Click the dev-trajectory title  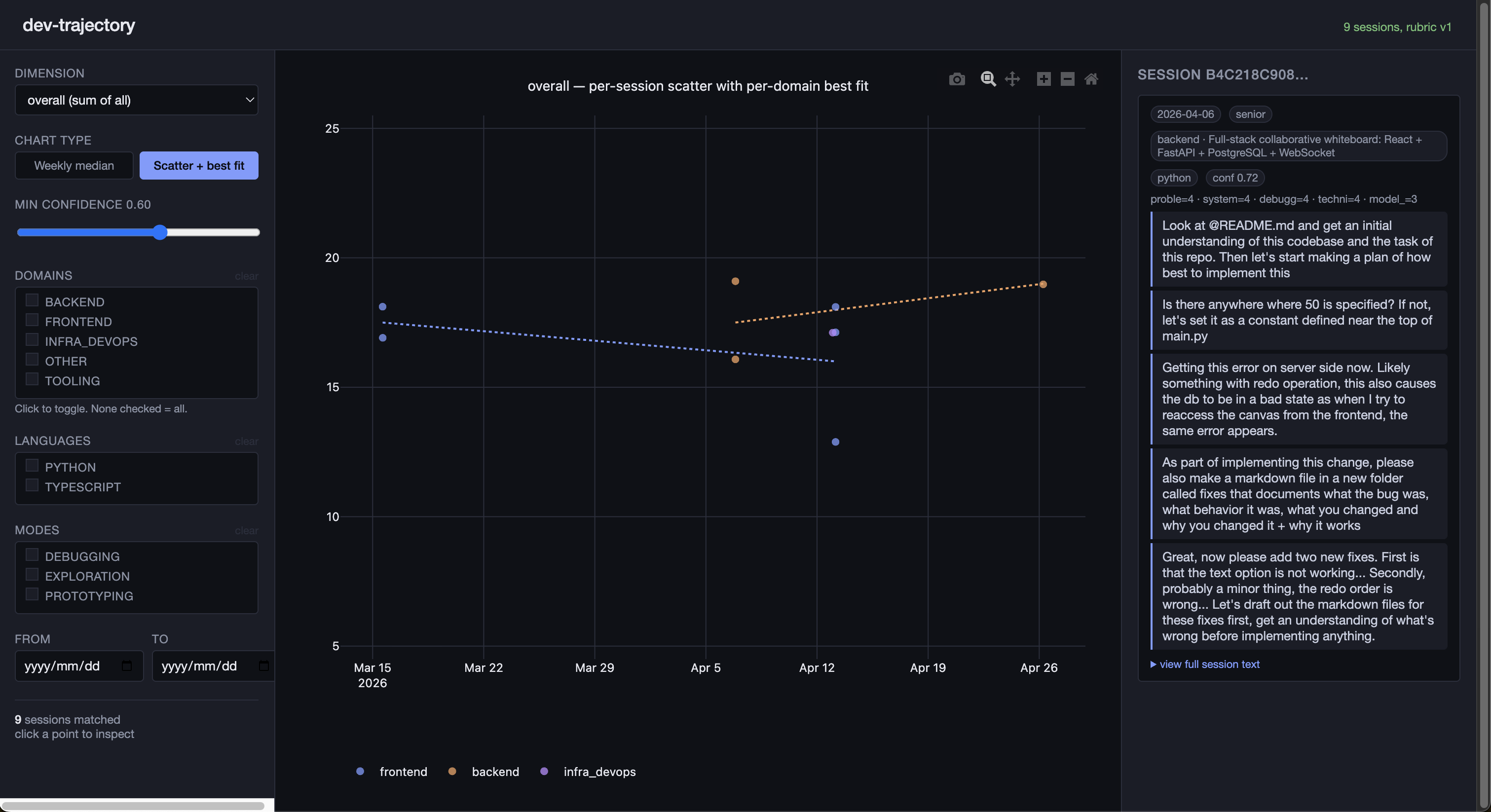[x=79, y=25]
